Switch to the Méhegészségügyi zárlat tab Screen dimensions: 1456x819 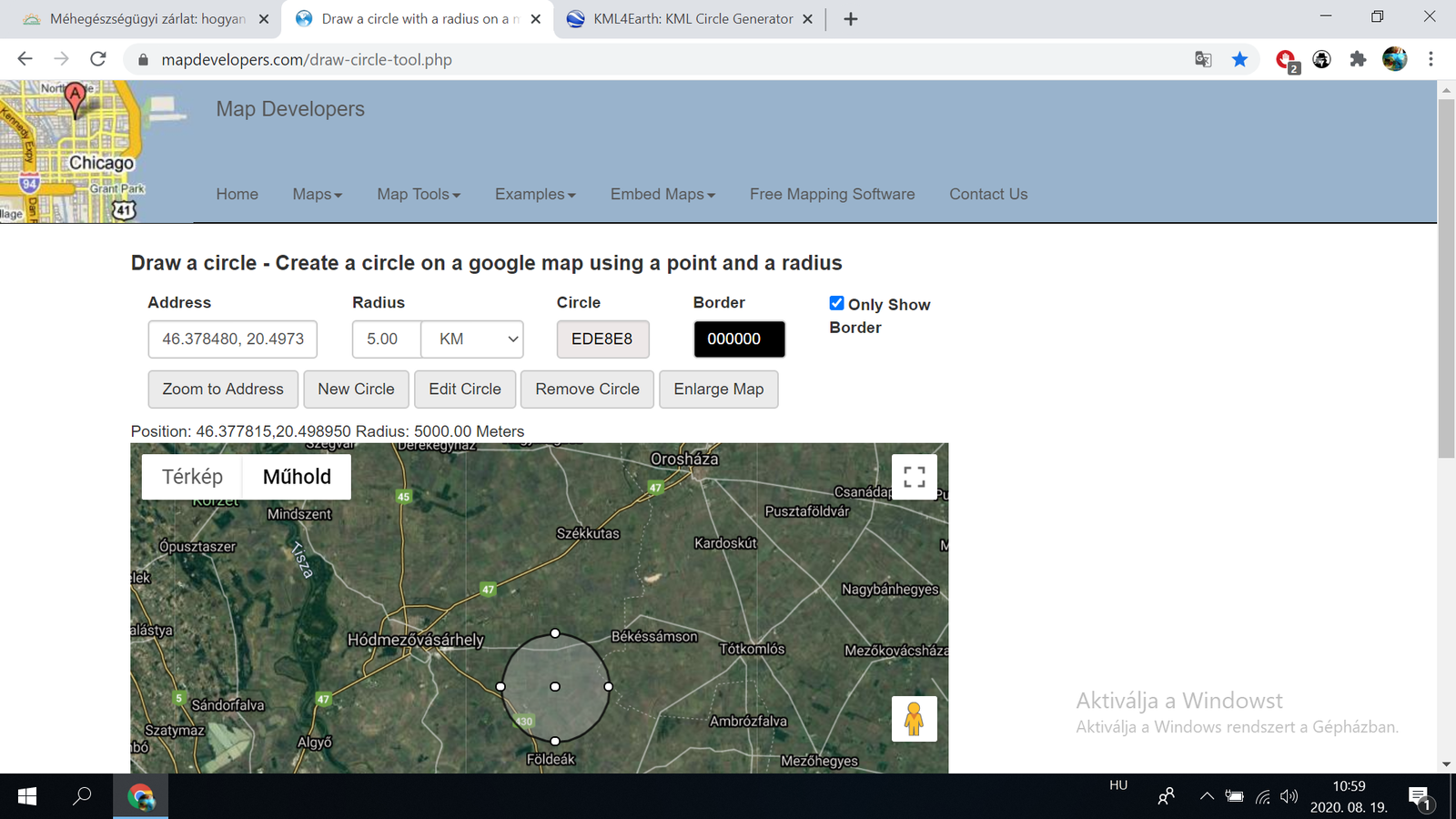[147, 19]
